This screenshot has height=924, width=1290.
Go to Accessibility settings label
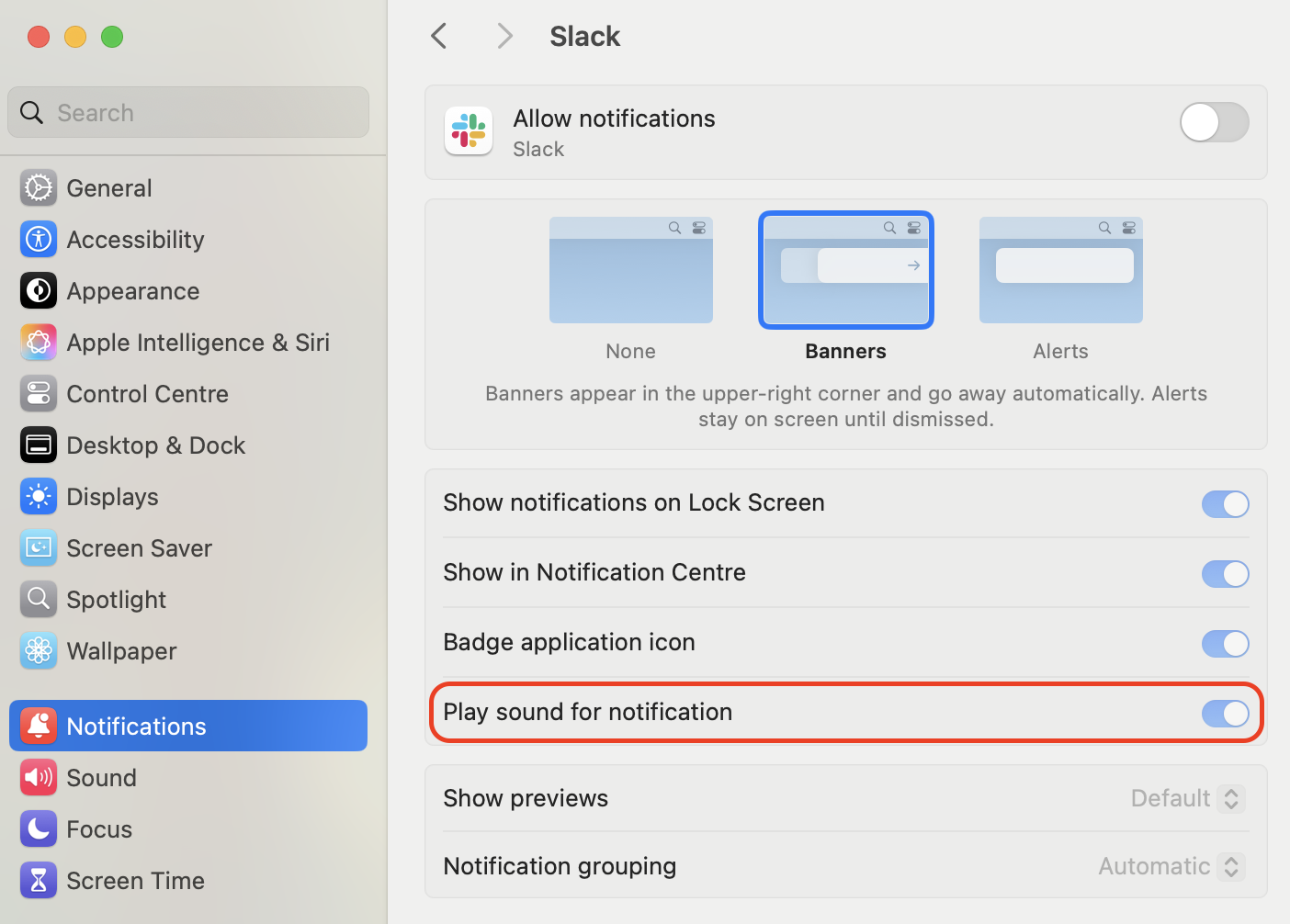pyautogui.click(x=136, y=240)
